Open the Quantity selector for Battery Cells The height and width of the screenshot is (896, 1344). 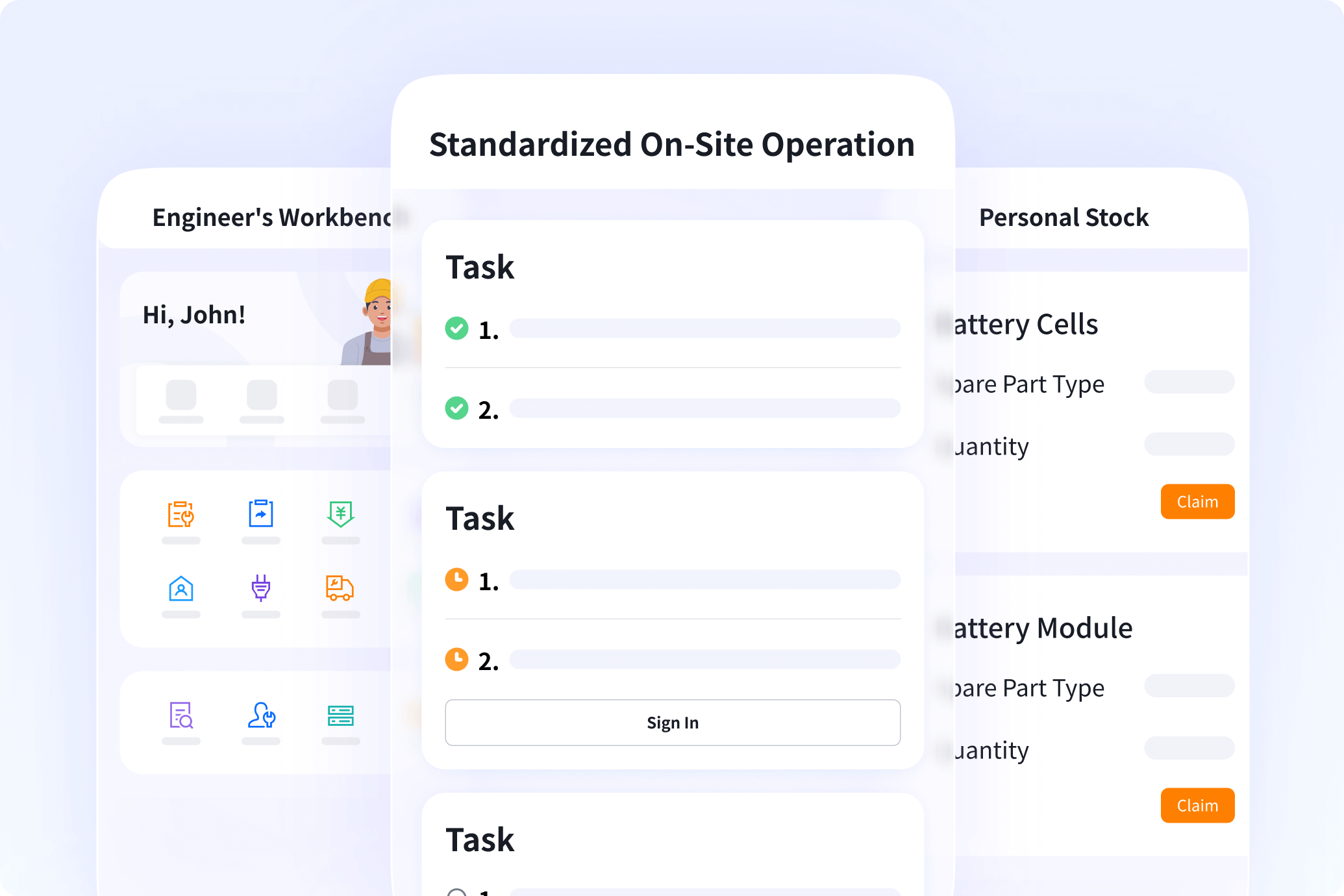tap(1189, 445)
